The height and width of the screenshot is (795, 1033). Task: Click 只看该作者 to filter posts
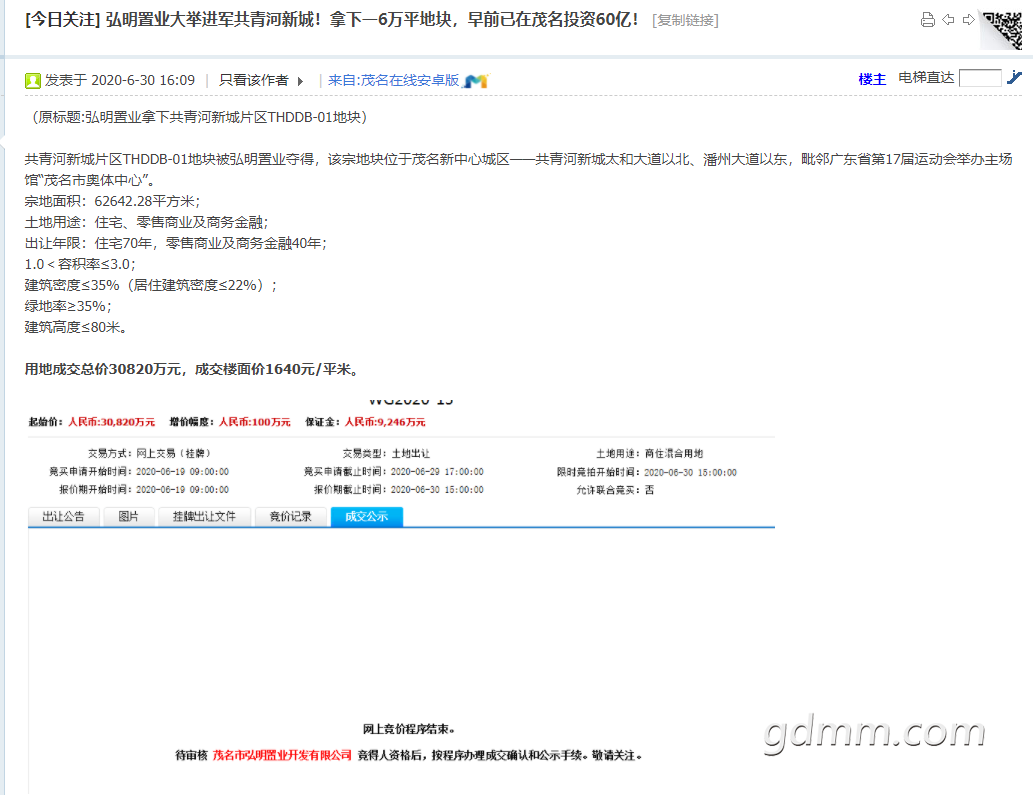point(254,80)
